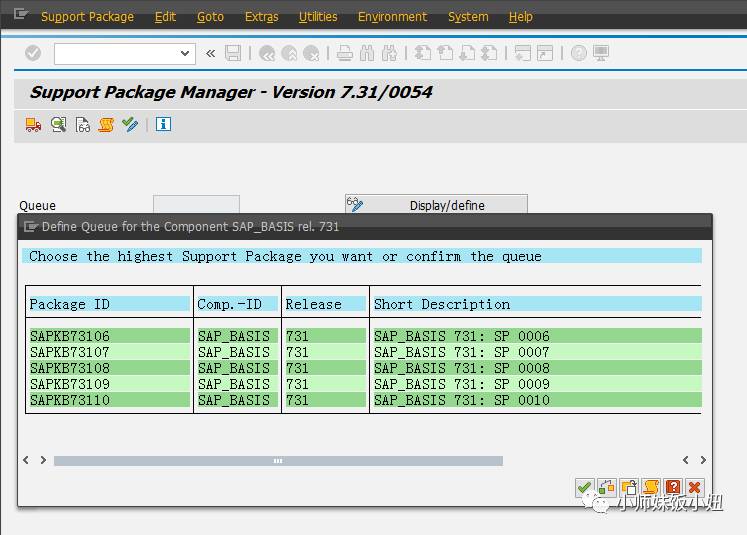The height and width of the screenshot is (535, 747).
Task: Click the Cancel icon in toolbar
Action: (311, 53)
